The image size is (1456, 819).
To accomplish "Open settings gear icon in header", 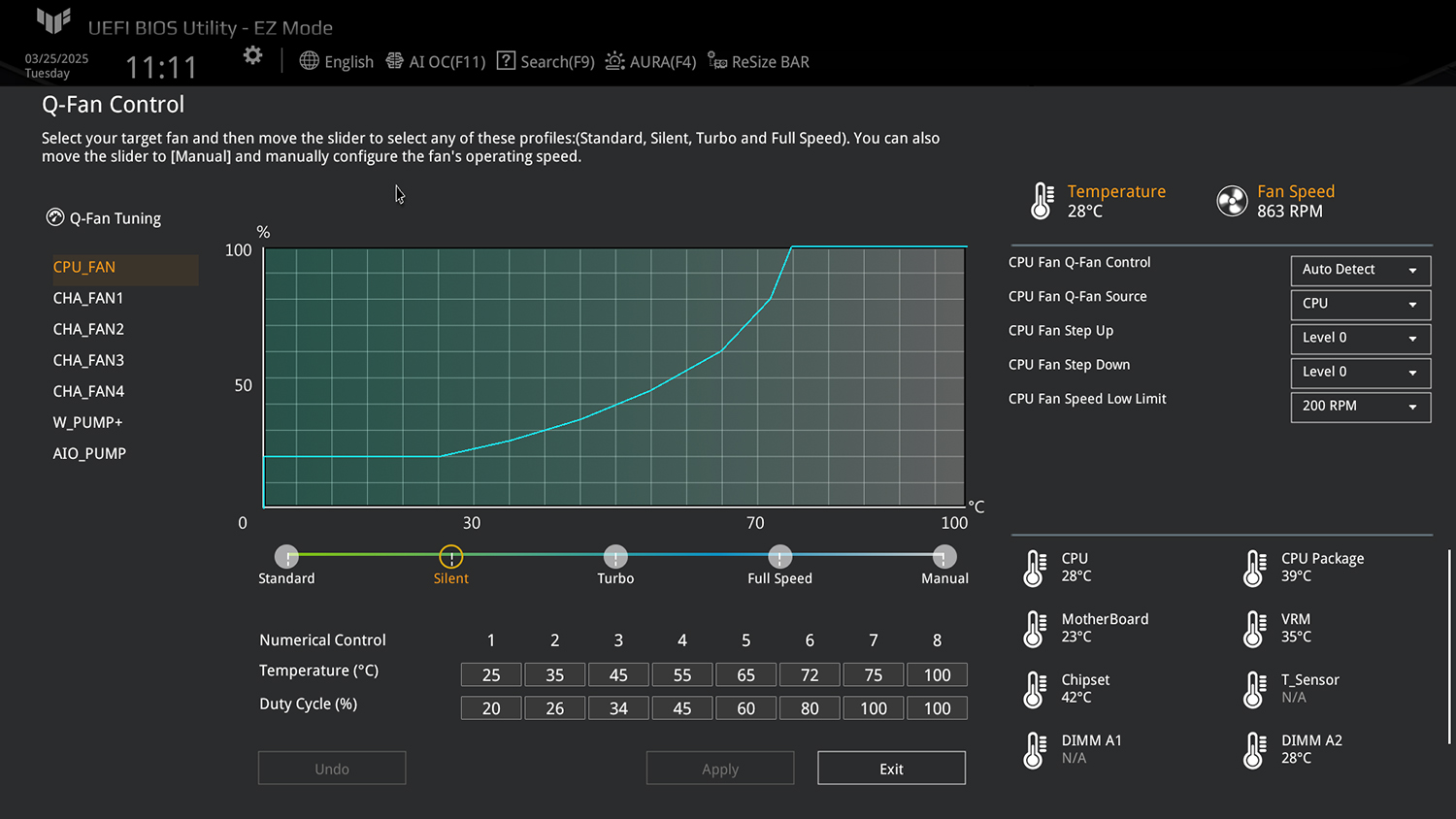I will pos(252,56).
